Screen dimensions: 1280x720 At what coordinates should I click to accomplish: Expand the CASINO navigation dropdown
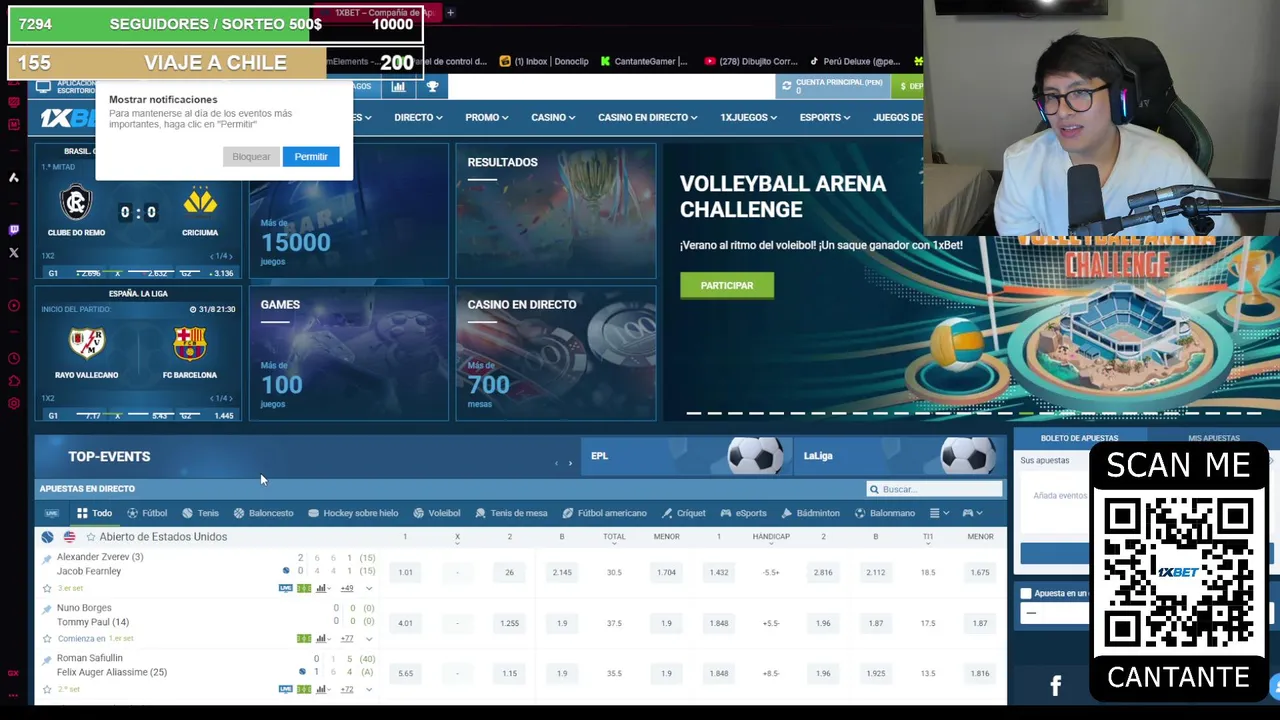(x=553, y=117)
